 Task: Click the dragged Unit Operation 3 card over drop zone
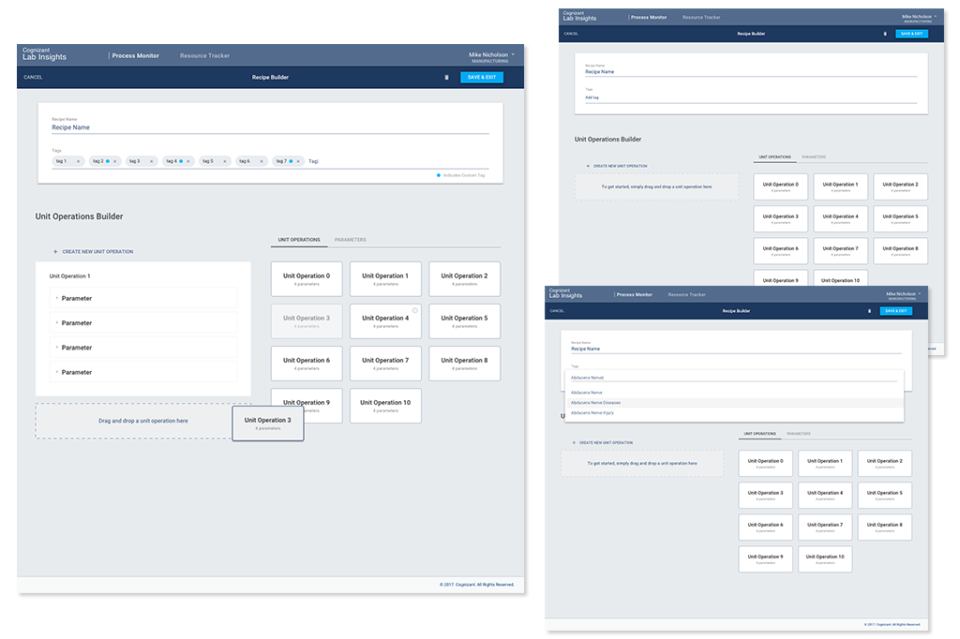tap(268, 423)
